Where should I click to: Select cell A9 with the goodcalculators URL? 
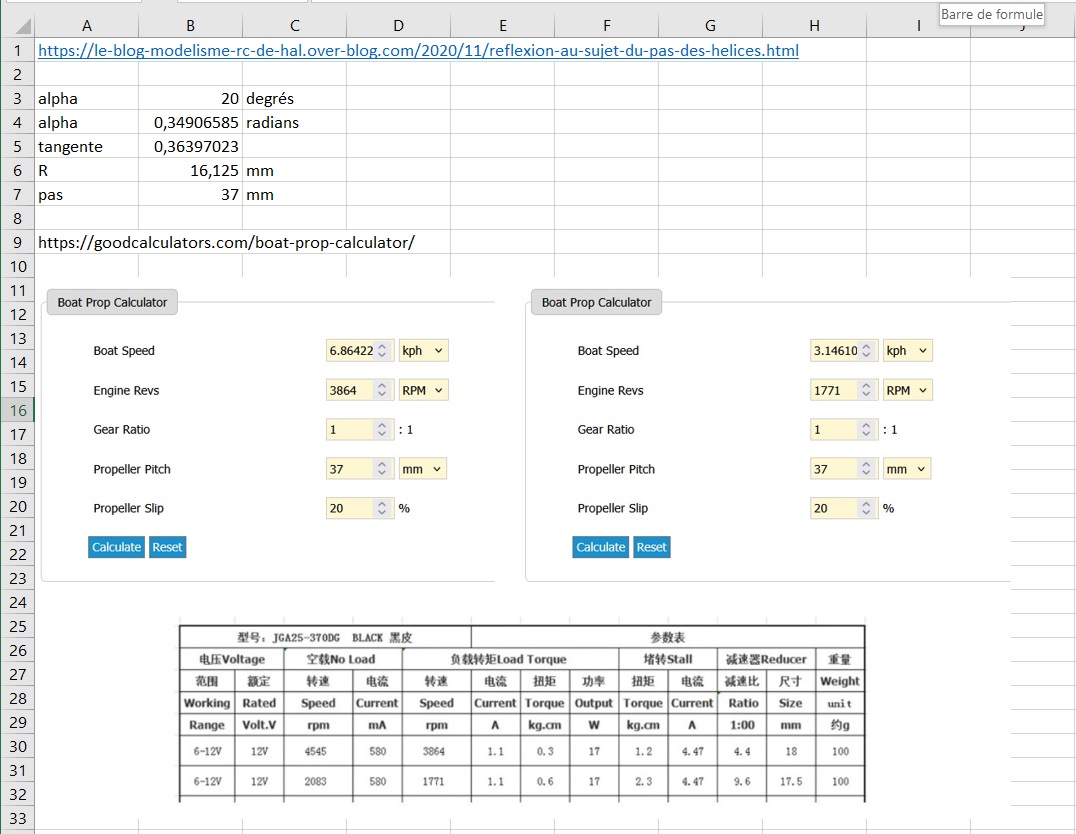pyautogui.click(x=88, y=243)
